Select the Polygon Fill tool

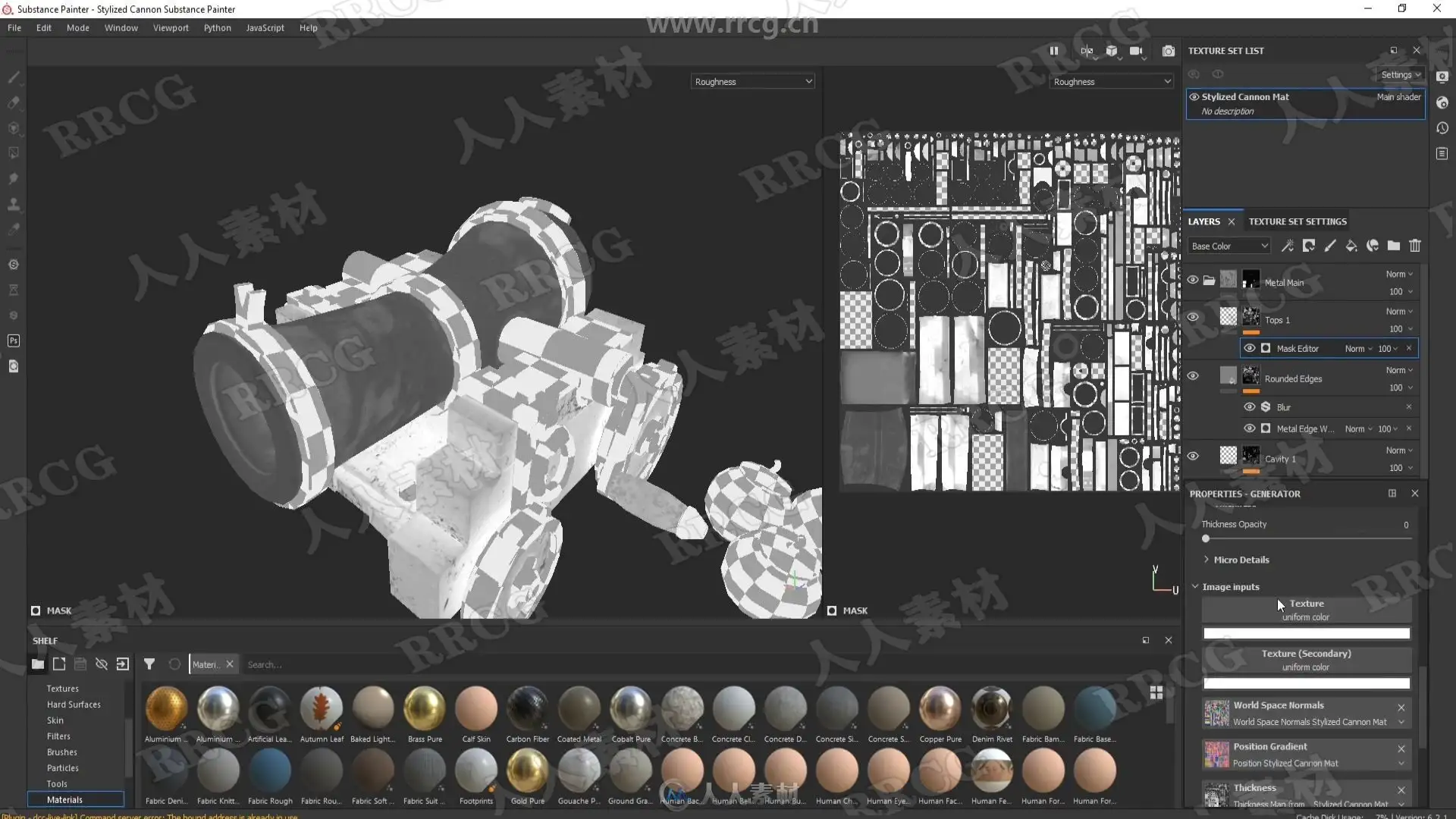pyautogui.click(x=14, y=153)
